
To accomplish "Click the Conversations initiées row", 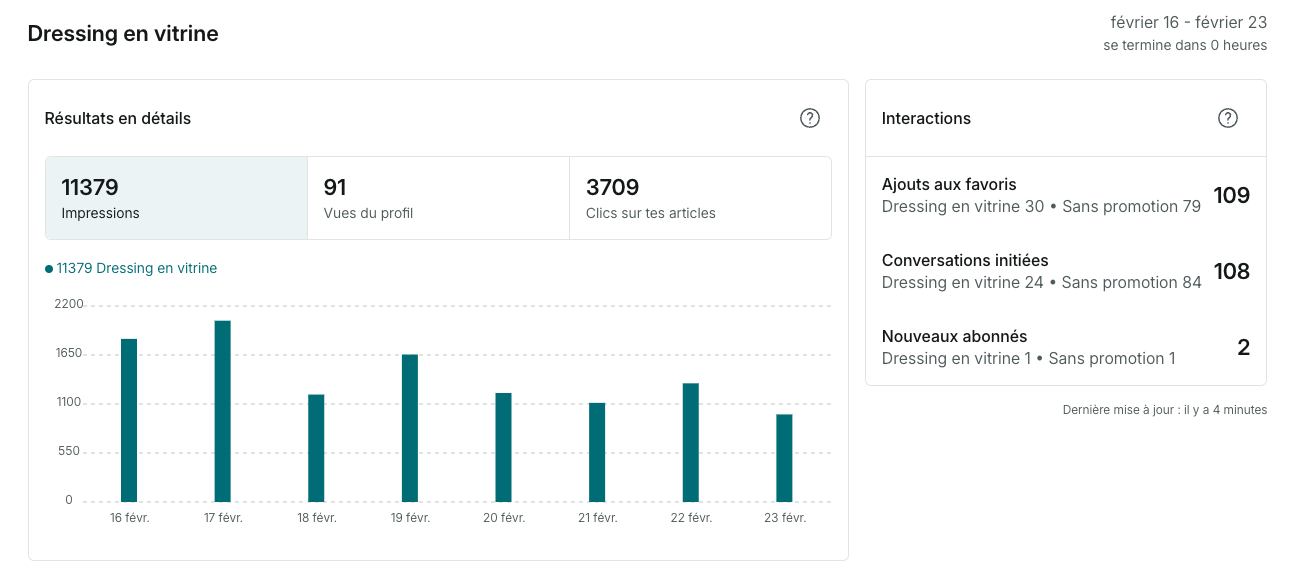I will [x=1065, y=271].
